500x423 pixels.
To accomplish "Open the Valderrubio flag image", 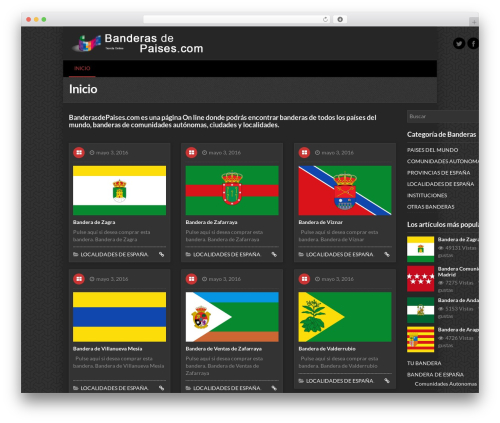I will pyautogui.click(x=345, y=317).
